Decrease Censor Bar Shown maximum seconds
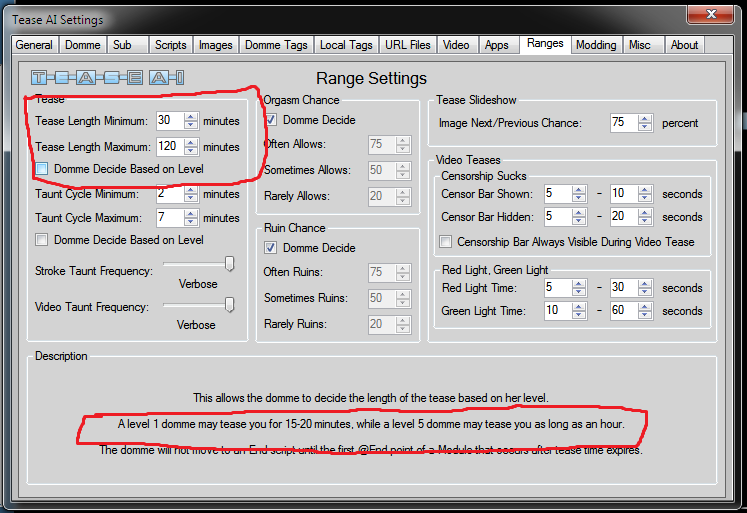The height and width of the screenshot is (513, 747). (645, 198)
